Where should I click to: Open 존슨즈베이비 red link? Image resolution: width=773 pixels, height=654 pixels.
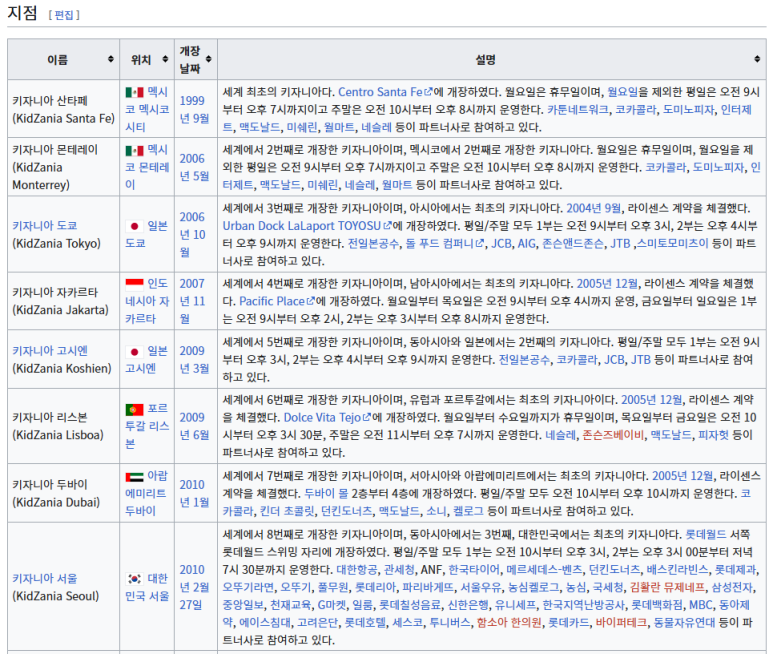click(613, 435)
